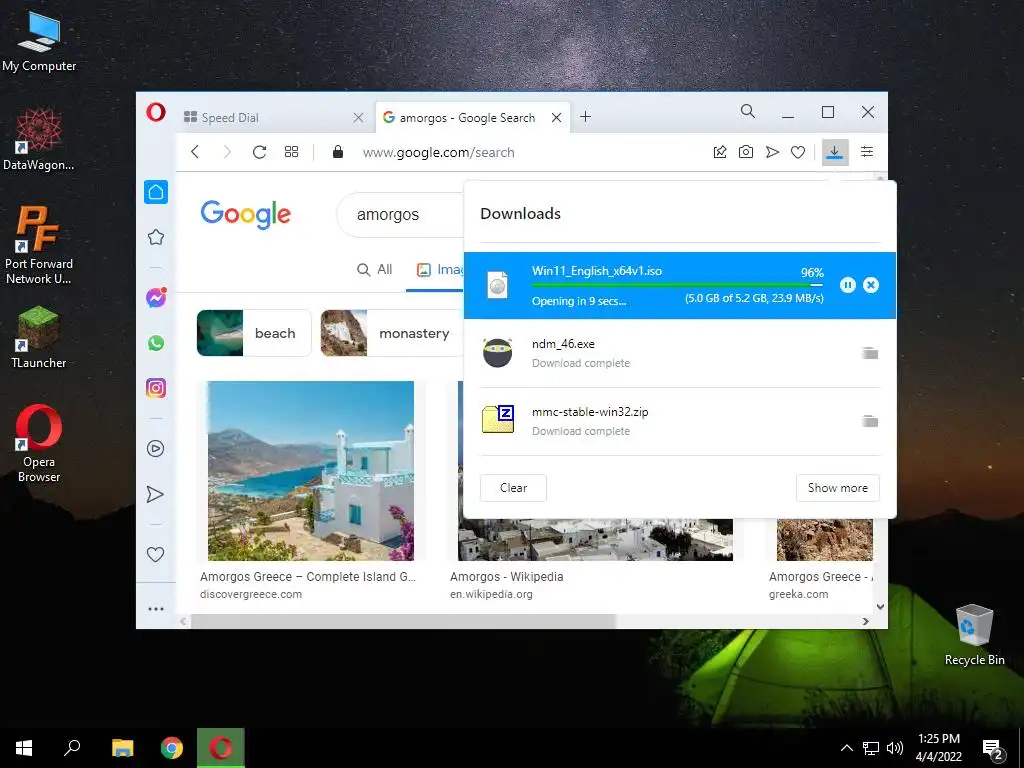Screen dimensions: 1024x768
Task: Search tabs with magnifier icon
Action: (748, 111)
